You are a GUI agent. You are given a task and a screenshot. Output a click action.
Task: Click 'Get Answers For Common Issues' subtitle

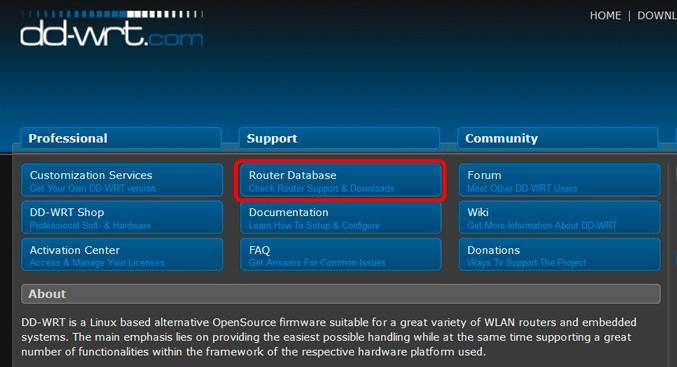pos(317,263)
